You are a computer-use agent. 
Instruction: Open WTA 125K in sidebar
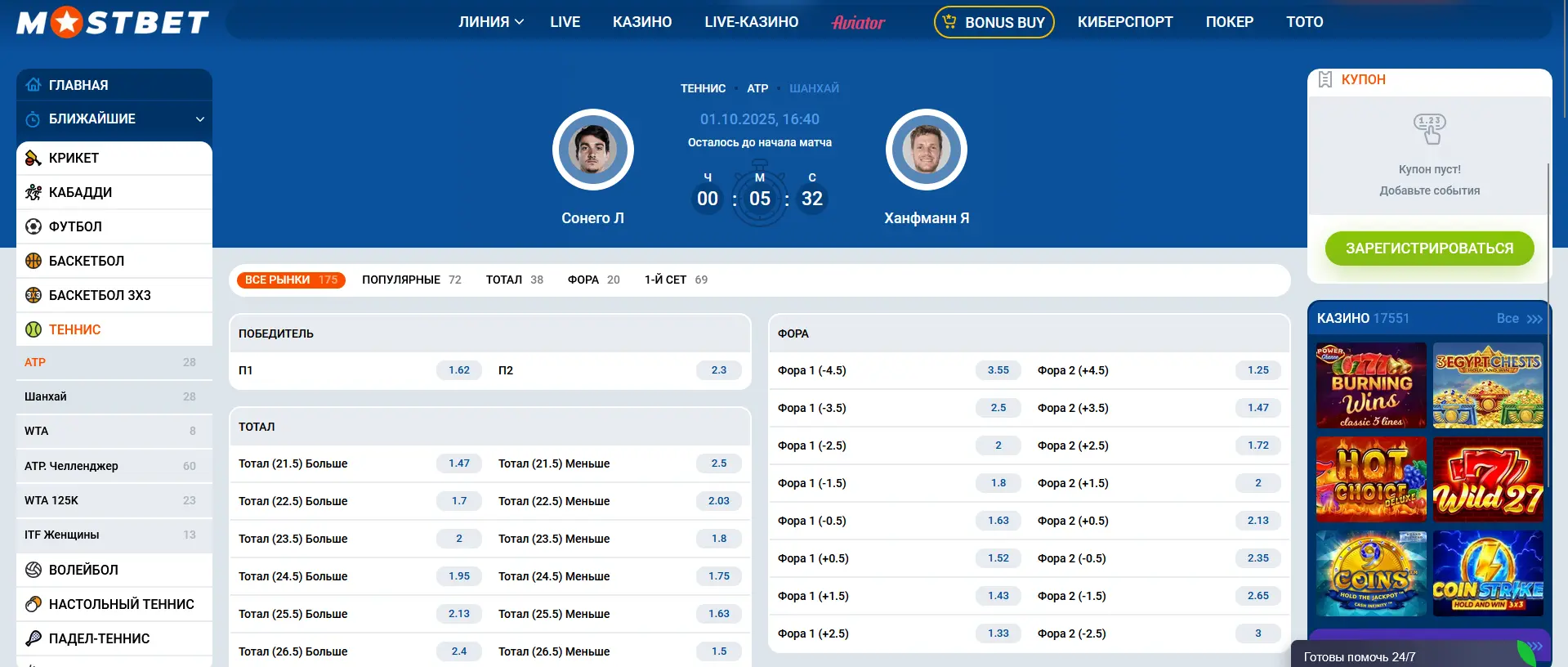click(114, 500)
